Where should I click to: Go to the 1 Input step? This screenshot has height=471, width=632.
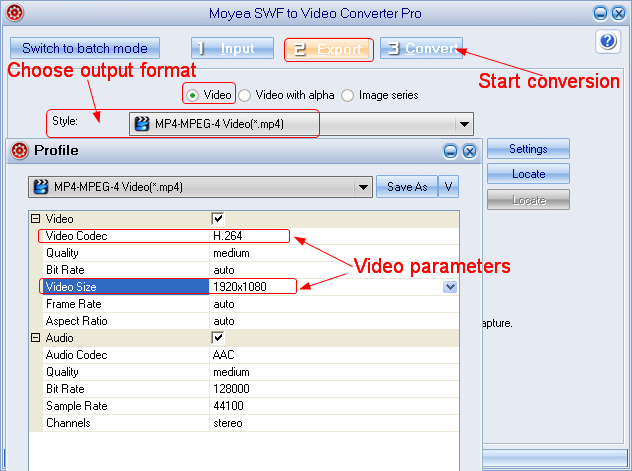[x=233, y=48]
